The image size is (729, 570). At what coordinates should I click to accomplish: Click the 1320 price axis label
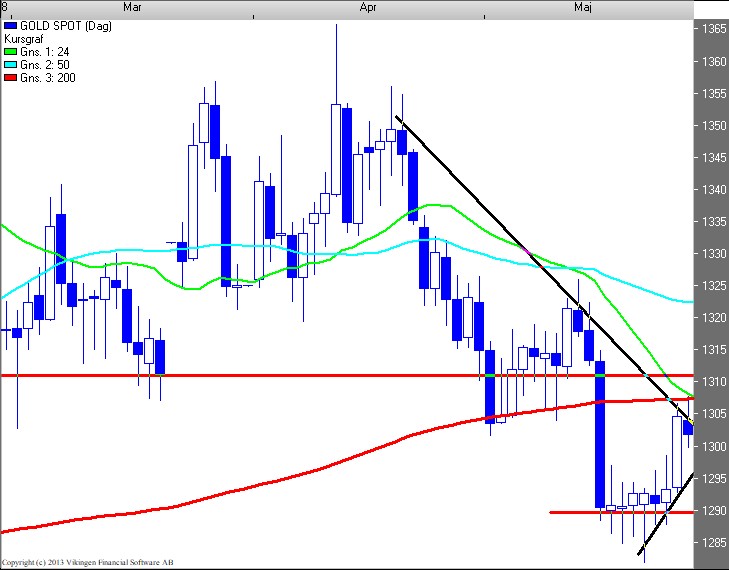714,318
